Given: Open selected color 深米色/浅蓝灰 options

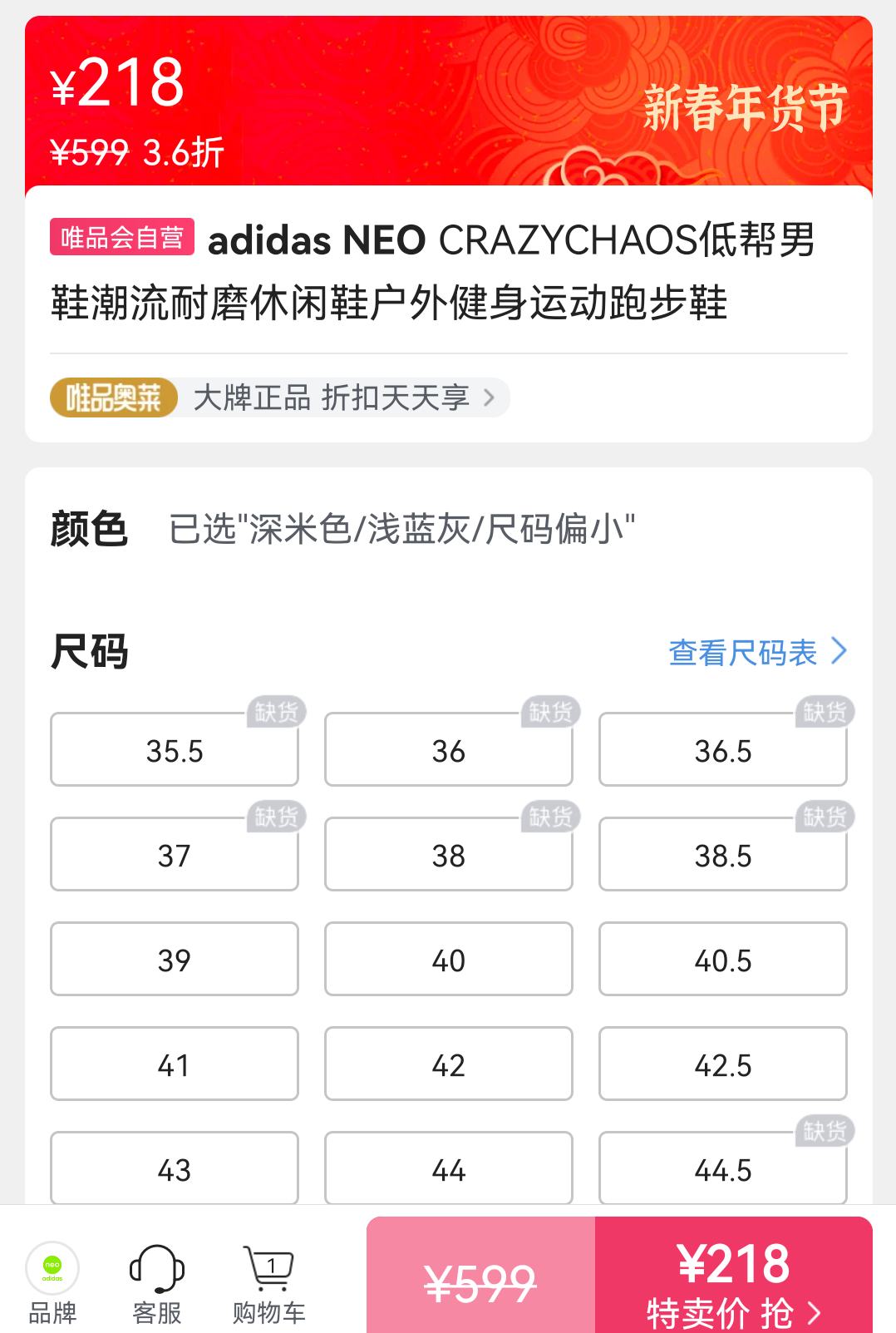Looking at the screenshot, I should (401, 529).
